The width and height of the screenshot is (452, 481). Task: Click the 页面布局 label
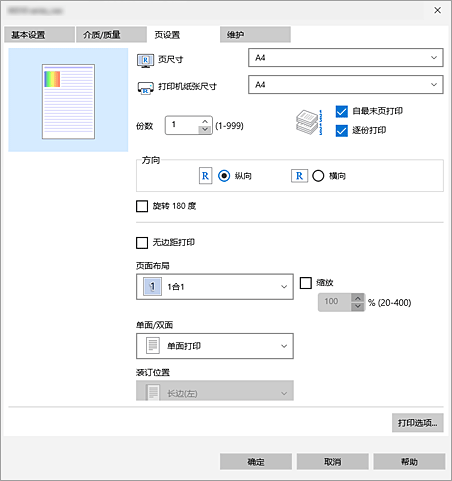[153, 266]
